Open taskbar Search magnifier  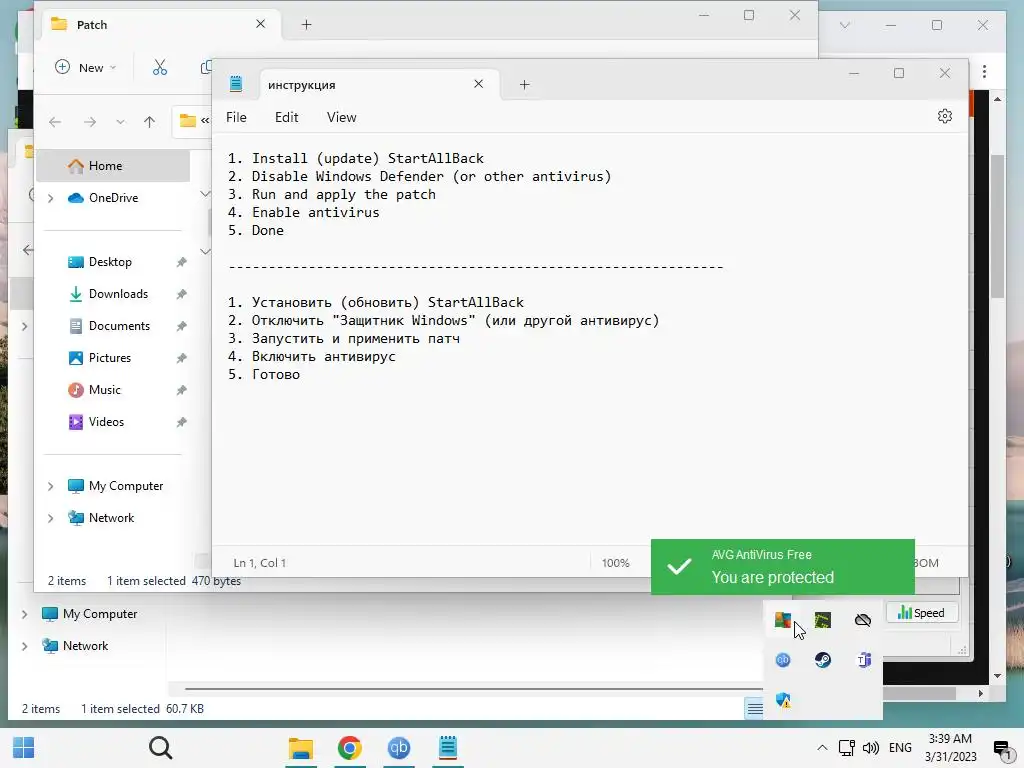click(160, 747)
